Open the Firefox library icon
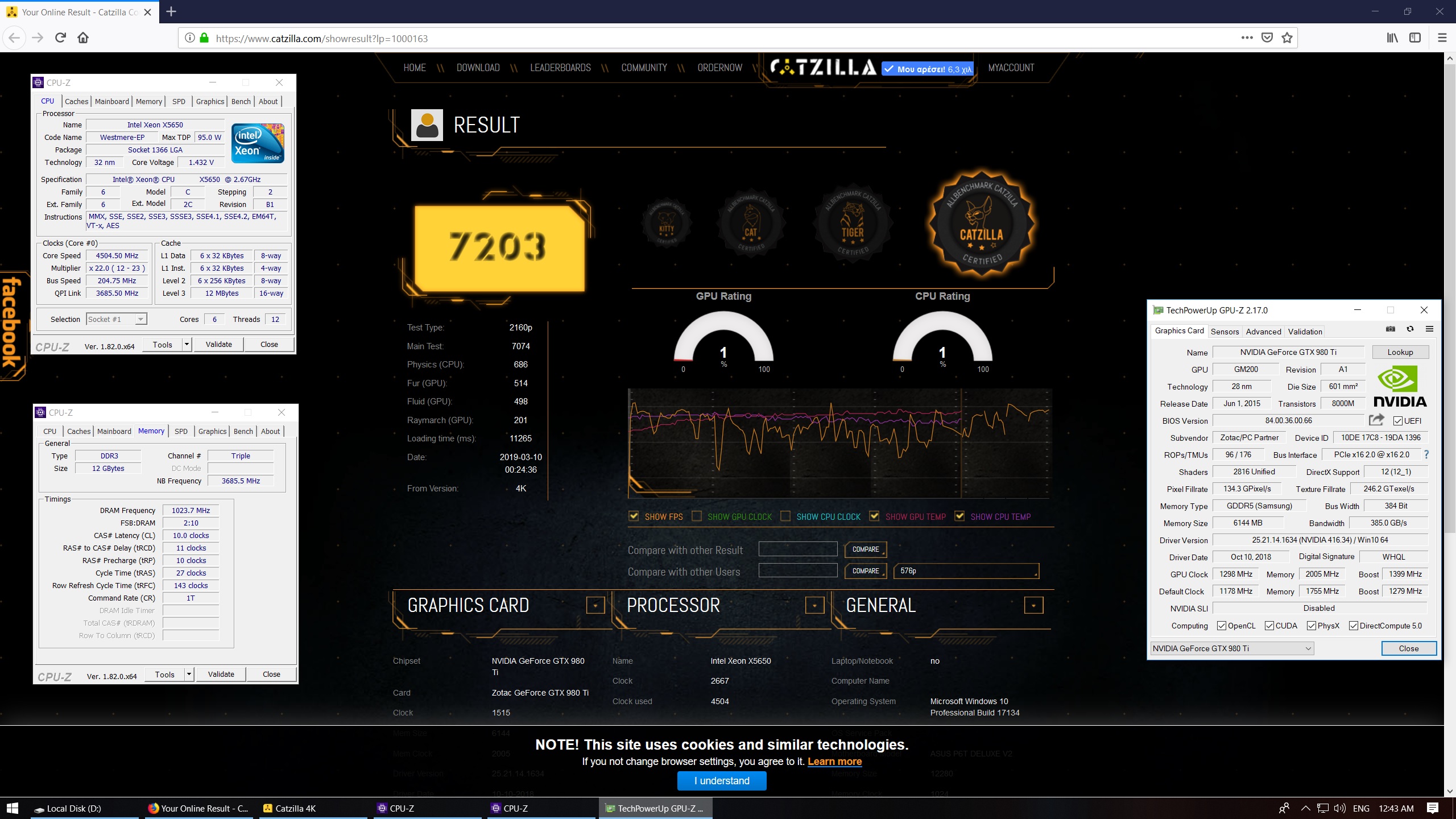This screenshot has width=1456, height=819. tap(1392, 38)
